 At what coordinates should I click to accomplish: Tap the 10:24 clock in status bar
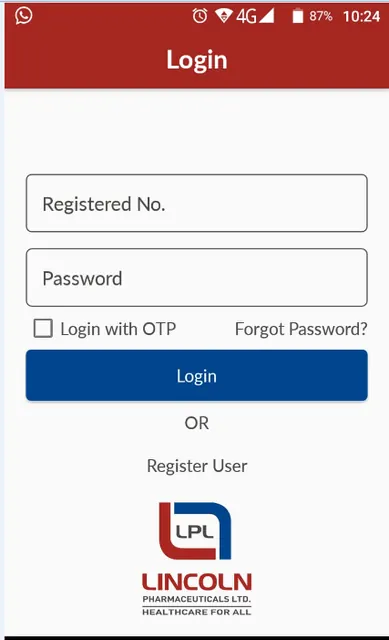[361, 16]
